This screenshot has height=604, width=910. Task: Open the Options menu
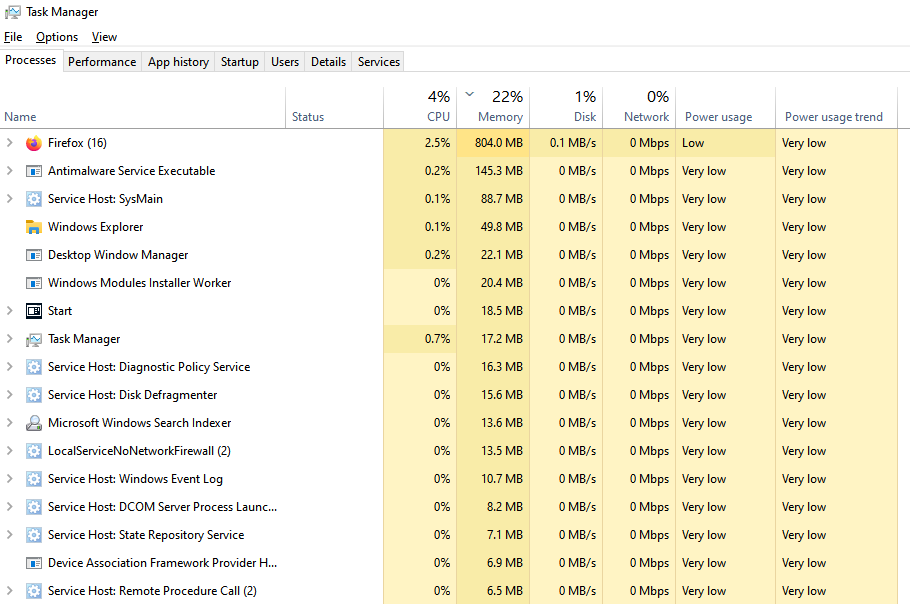[x=57, y=37]
